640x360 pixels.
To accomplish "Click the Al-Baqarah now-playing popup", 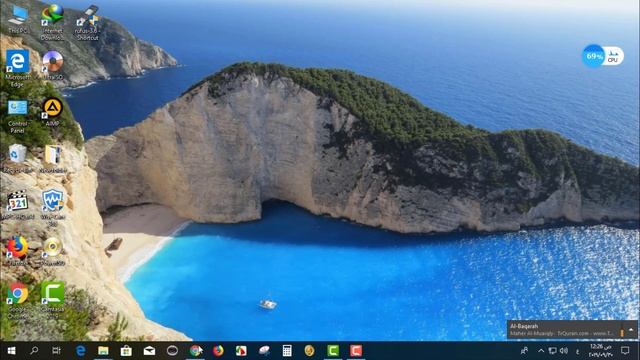I will click(572, 330).
